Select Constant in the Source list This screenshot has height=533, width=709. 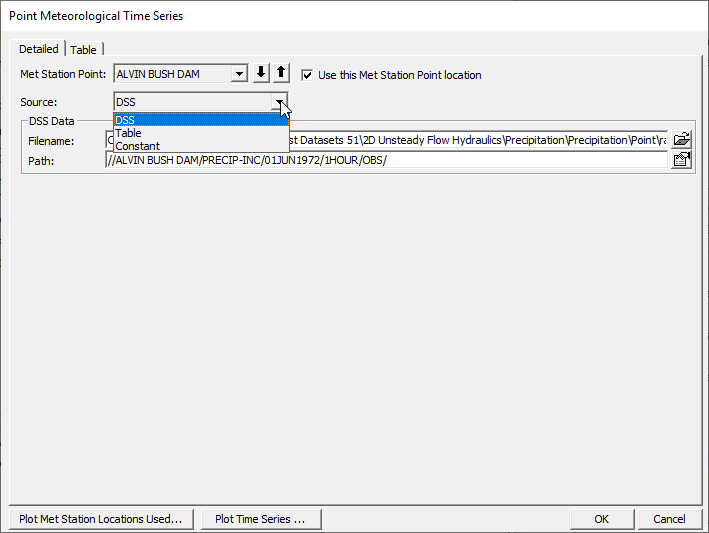coord(201,146)
